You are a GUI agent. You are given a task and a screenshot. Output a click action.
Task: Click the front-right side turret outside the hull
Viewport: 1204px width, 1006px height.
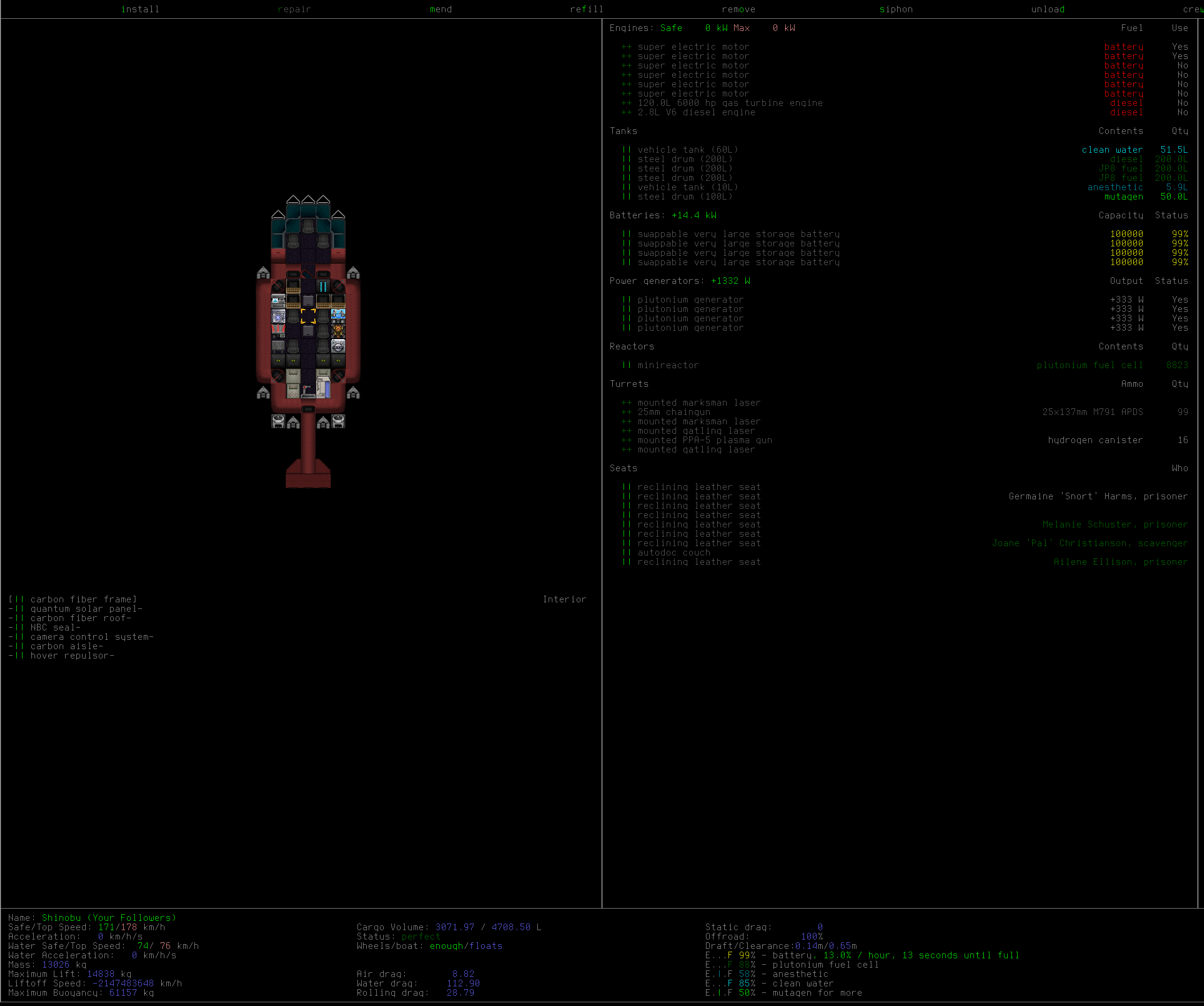353,272
